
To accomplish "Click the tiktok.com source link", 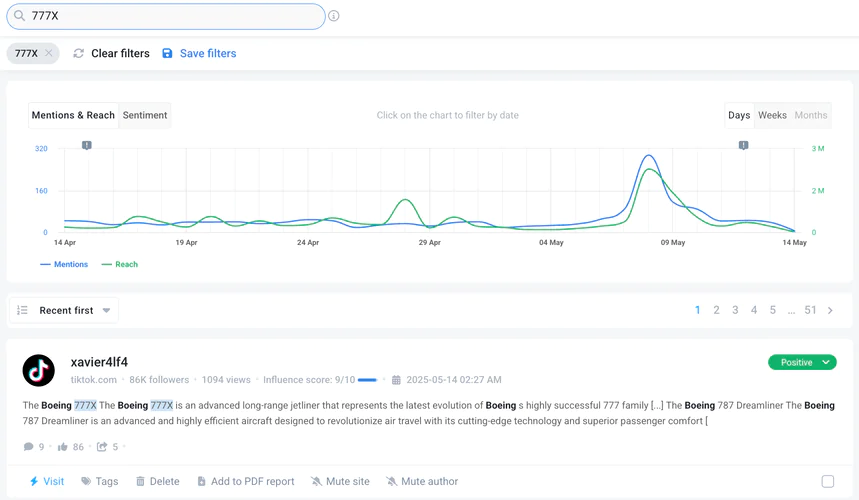I will point(94,380).
